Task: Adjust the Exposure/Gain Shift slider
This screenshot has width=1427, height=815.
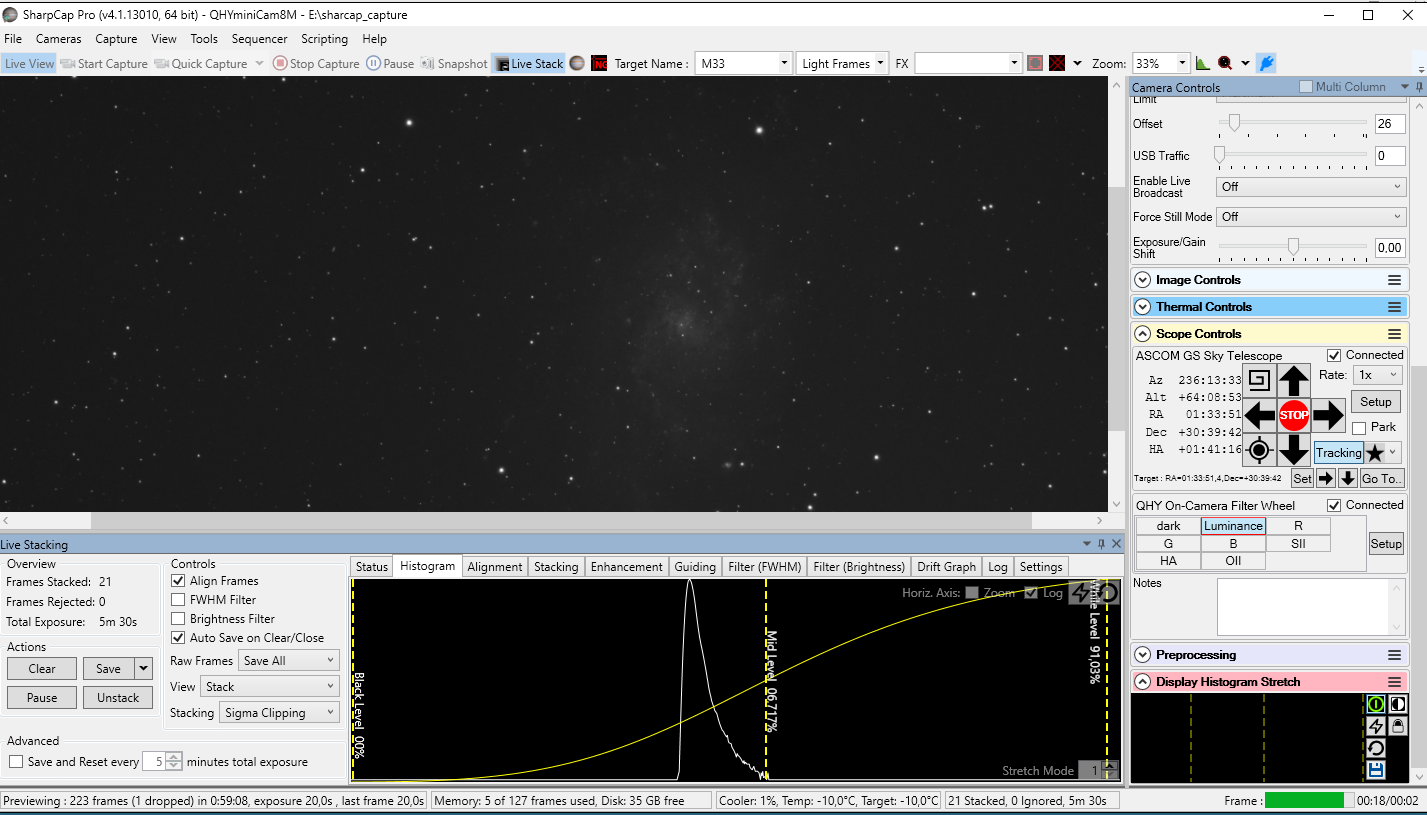Action: [1293, 246]
